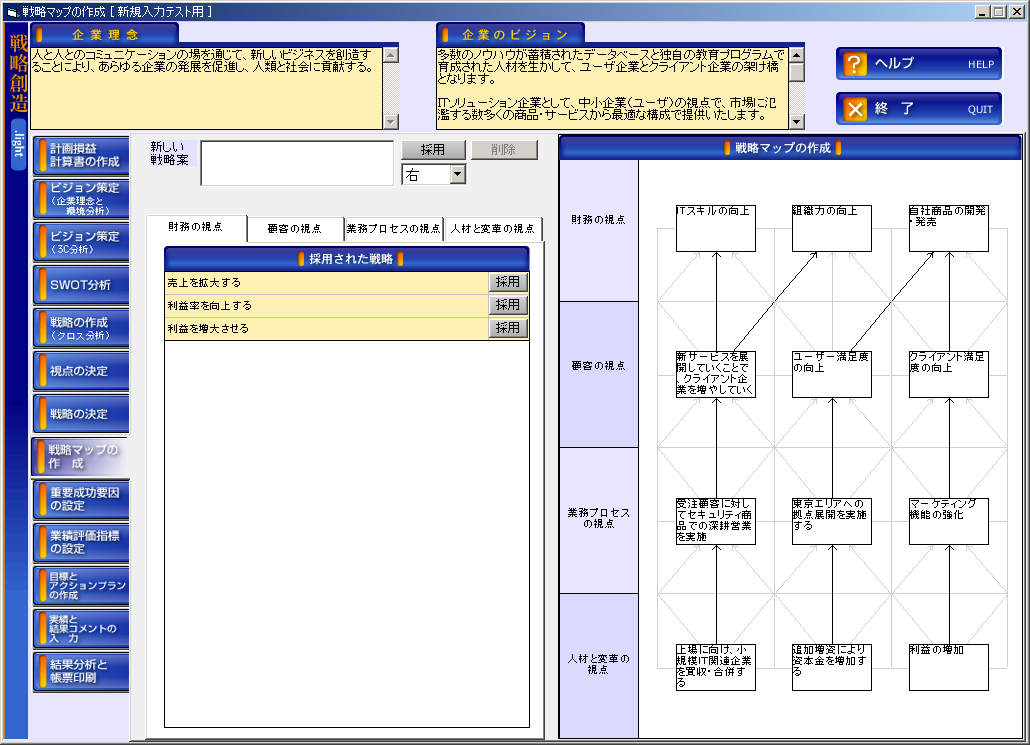Switch to the 顧客の視点 tab
This screenshot has height=745, width=1030.
295,229
